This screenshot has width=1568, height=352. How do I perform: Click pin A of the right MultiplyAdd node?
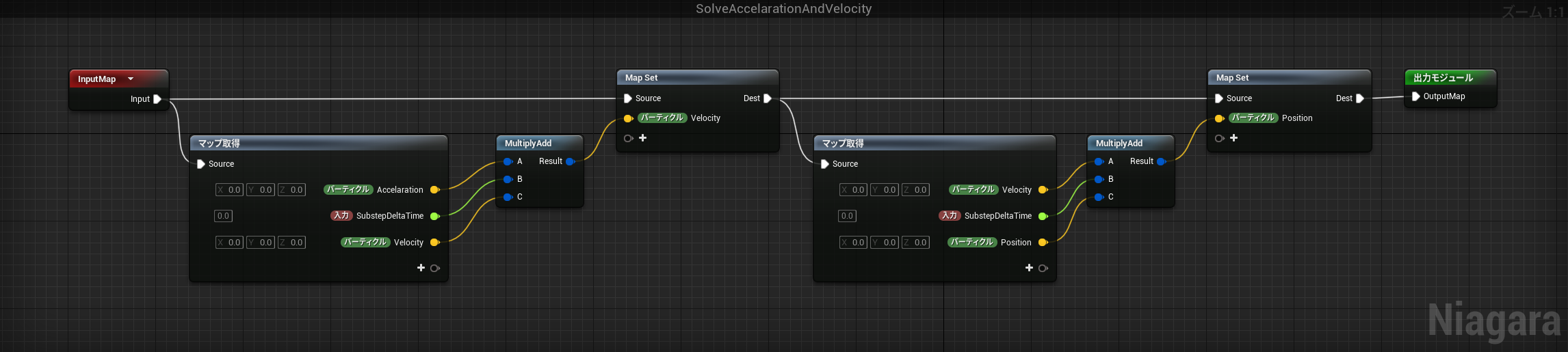coord(1099,161)
